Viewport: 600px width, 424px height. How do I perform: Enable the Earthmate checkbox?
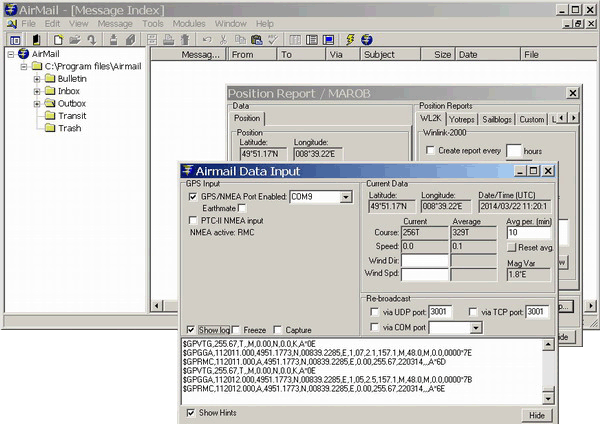pos(243,208)
